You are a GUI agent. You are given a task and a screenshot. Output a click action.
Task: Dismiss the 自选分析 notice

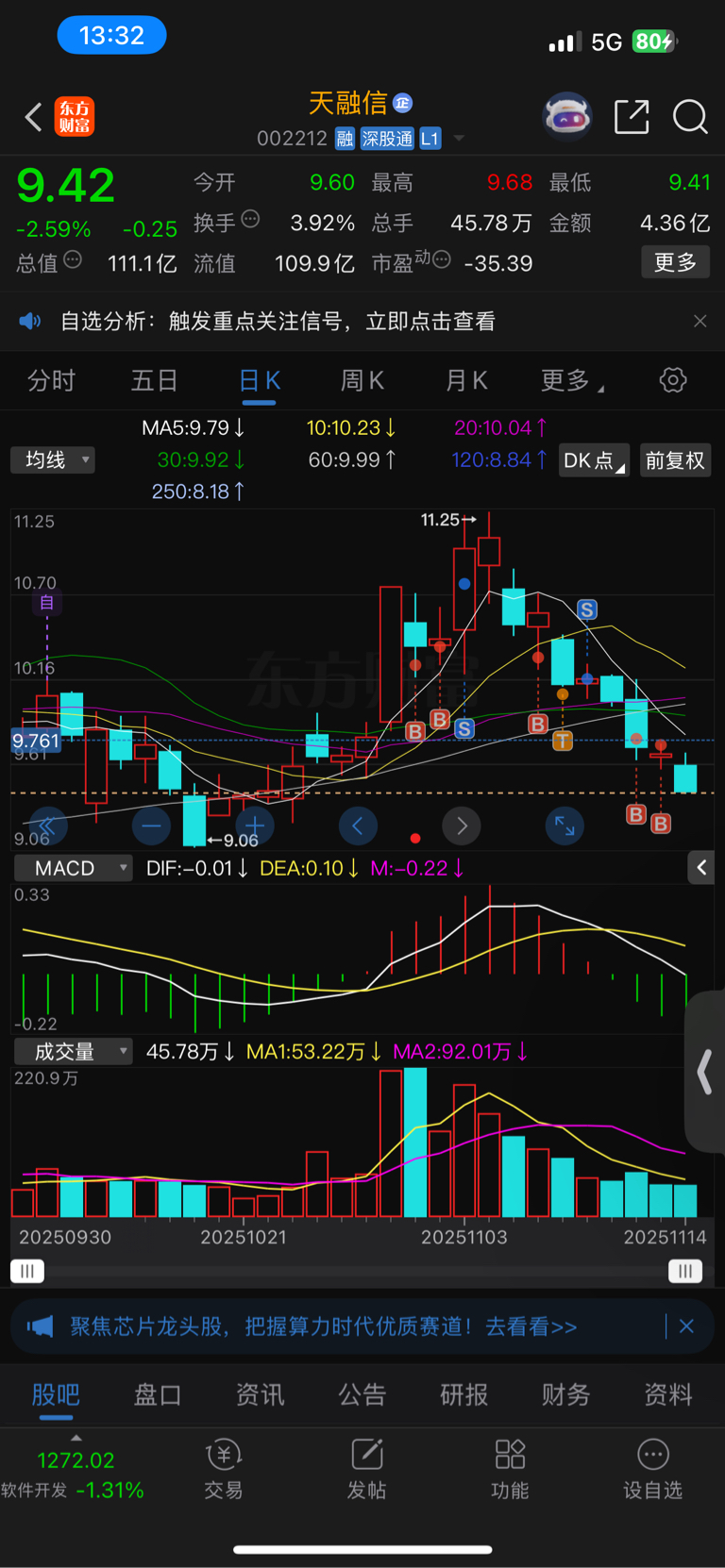(x=700, y=322)
